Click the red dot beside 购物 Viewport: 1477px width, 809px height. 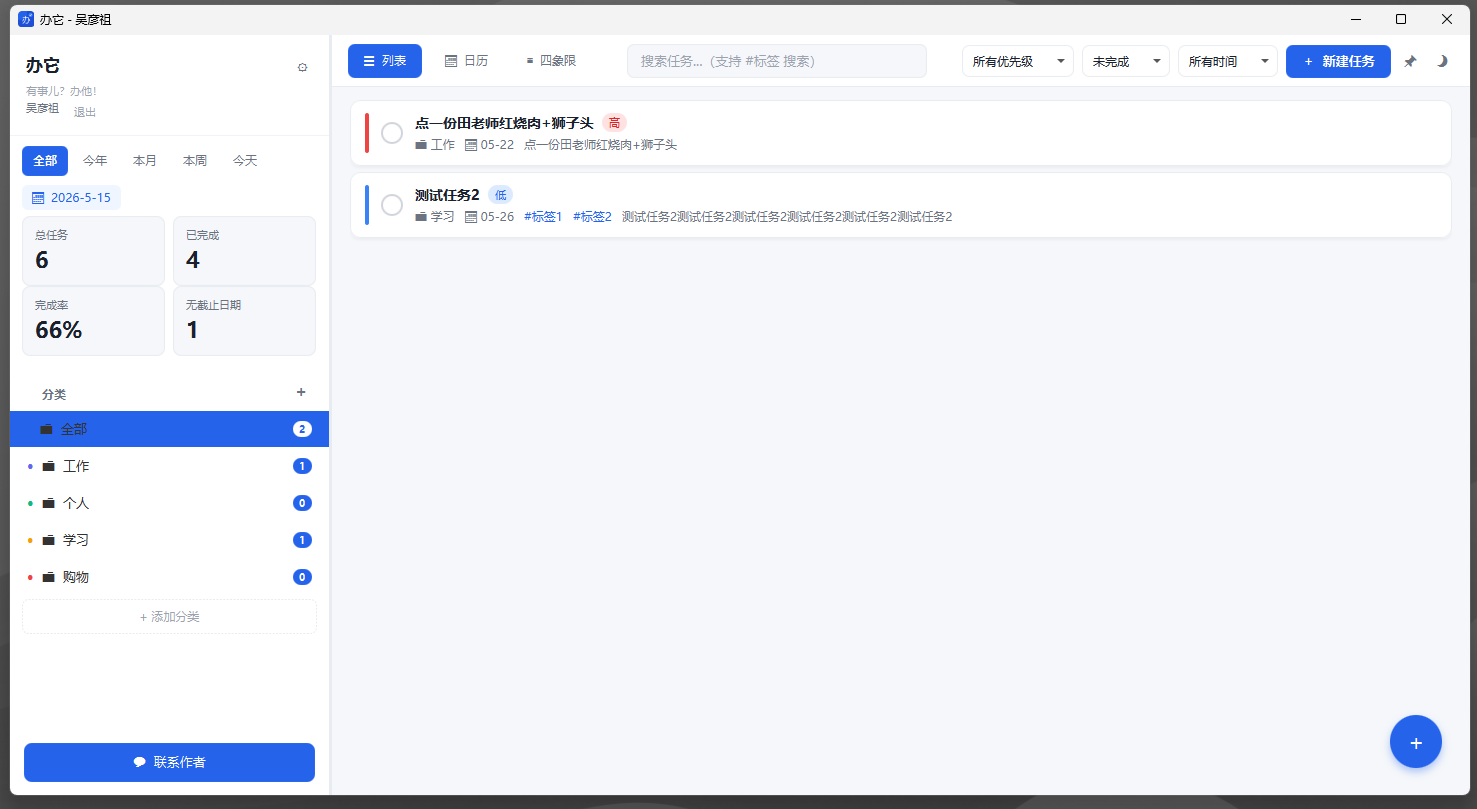[x=30, y=577]
